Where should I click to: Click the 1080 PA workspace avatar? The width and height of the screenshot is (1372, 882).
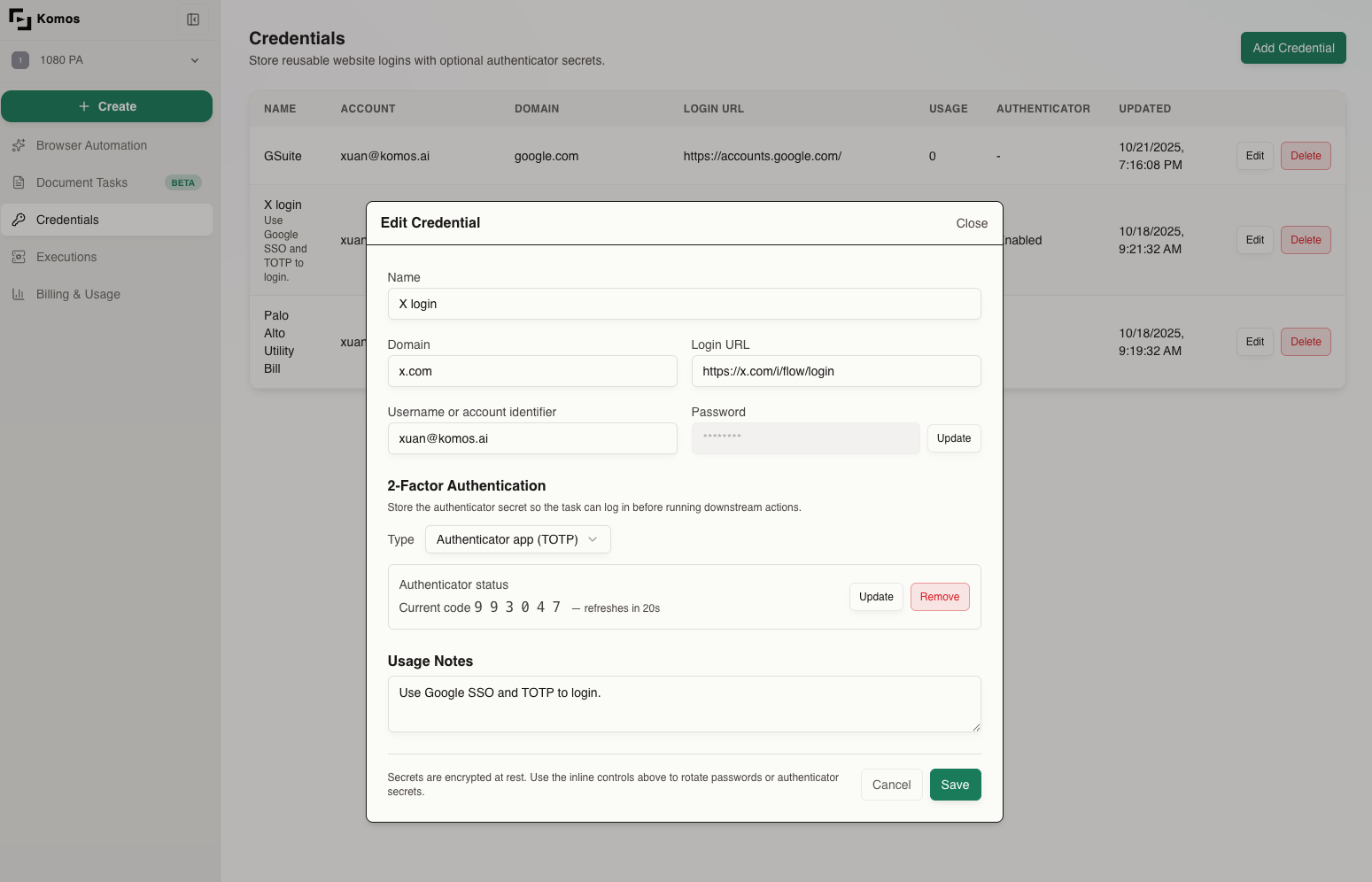[x=20, y=60]
